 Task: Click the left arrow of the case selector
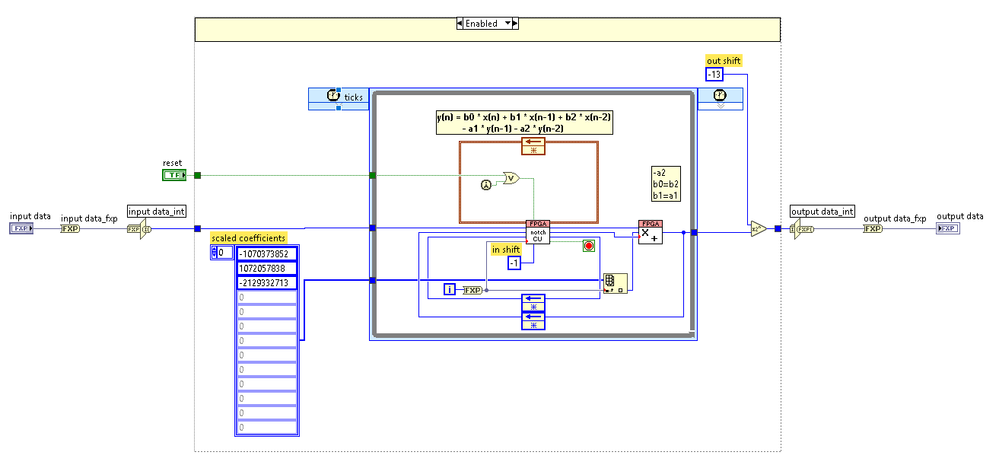coord(460,23)
